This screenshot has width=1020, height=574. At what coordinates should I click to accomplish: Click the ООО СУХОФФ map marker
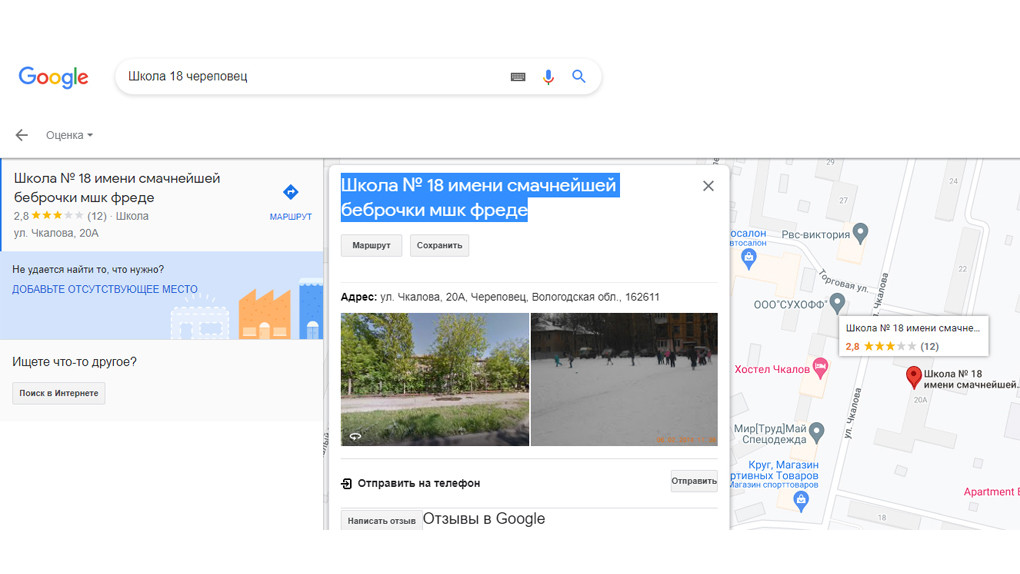[837, 303]
